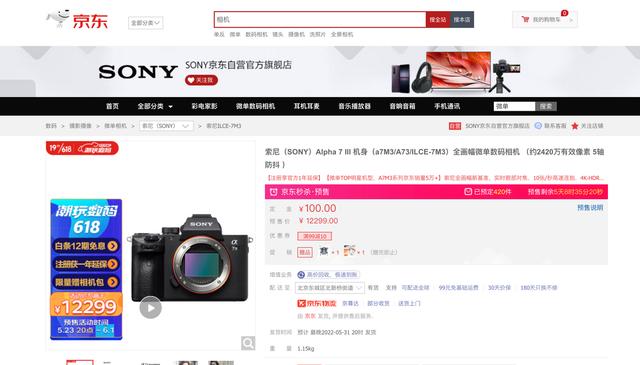Open the 手机通讯 menu item

(447, 106)
